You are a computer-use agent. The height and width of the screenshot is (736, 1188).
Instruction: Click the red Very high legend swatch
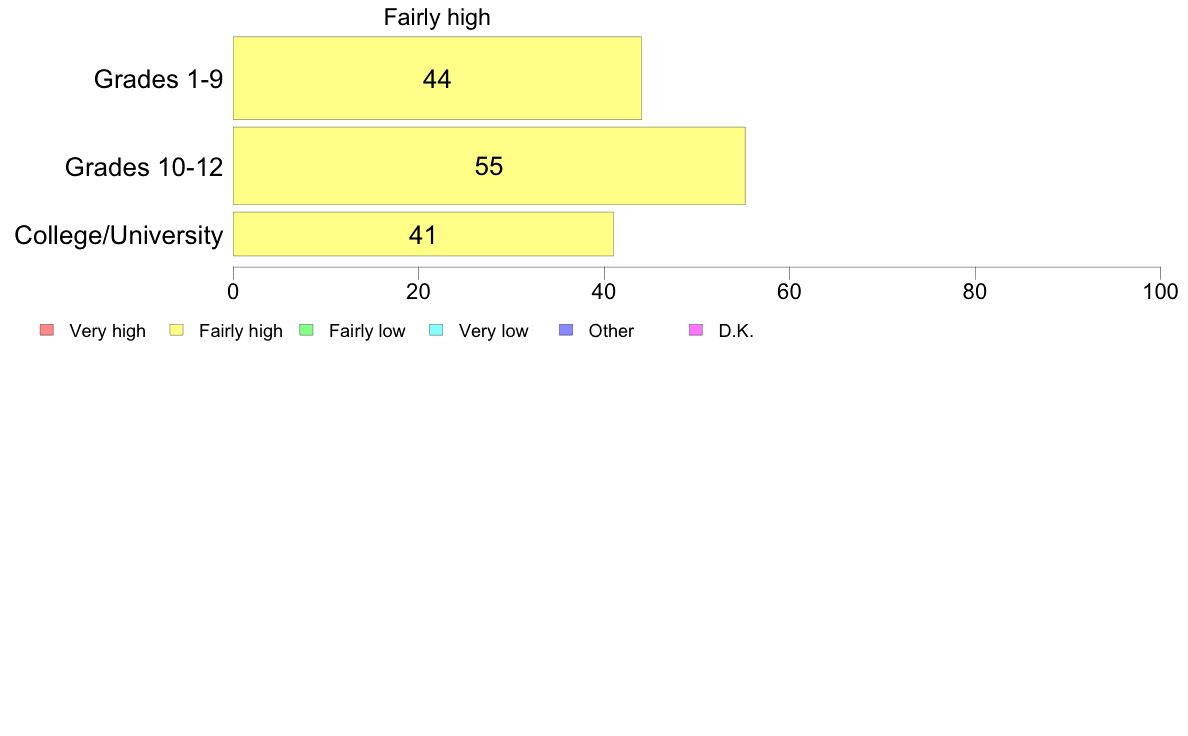[x=47, y=330]
